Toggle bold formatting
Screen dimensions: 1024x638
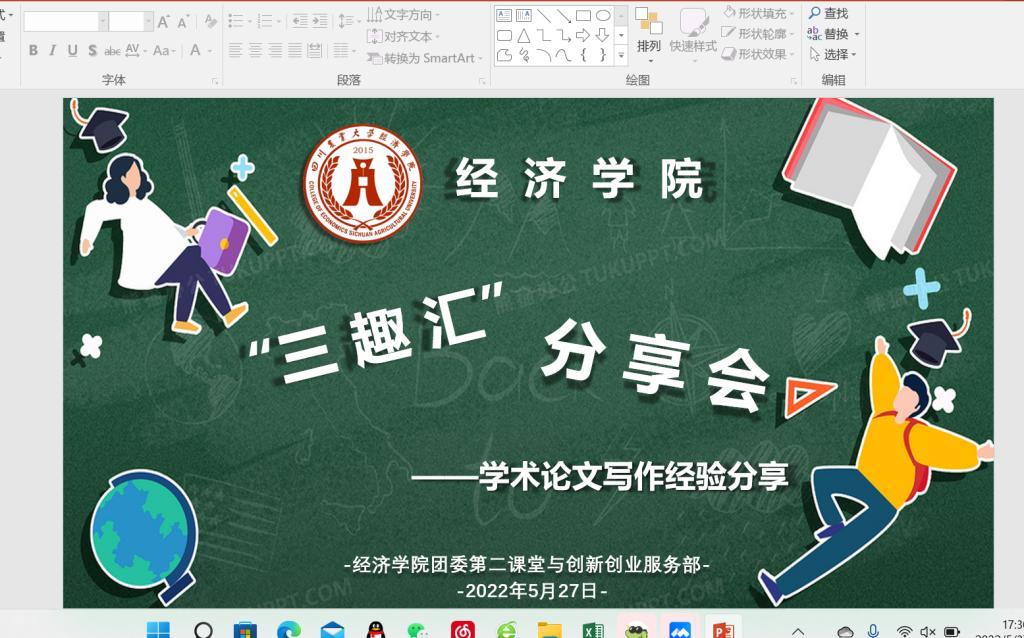[x=33, y=51]
